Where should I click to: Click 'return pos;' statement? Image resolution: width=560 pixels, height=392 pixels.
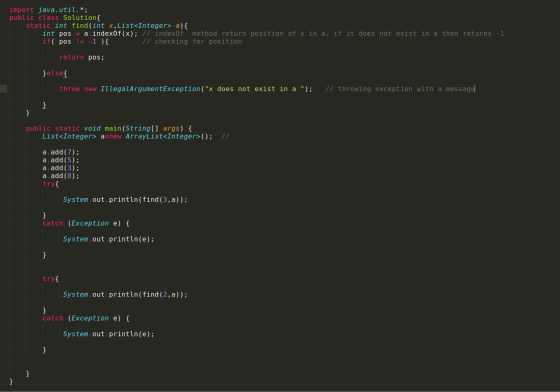click(x=81, y=57)
